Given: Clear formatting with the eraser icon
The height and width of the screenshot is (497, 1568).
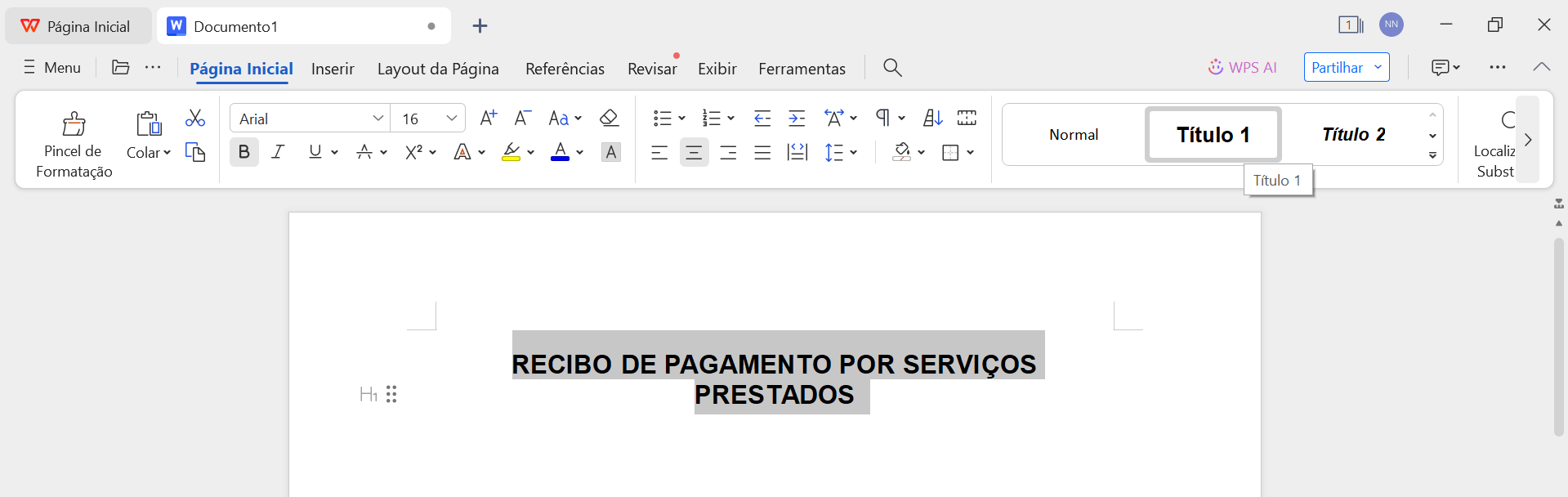Looking at the screenshot, I should [x=609, y=118].
